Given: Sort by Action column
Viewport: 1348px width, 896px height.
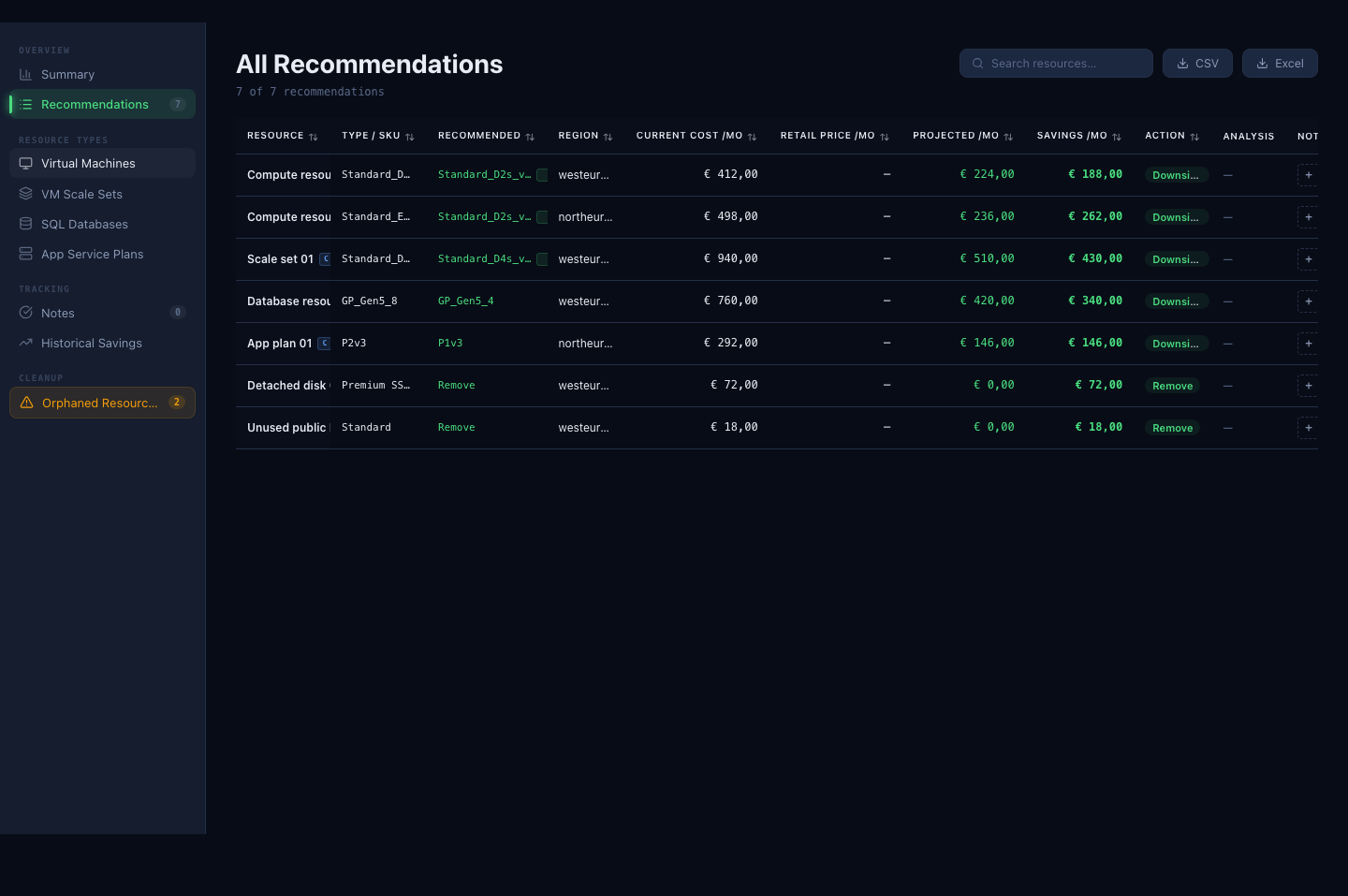Looking at the screenshot, I should (1172, 136).
